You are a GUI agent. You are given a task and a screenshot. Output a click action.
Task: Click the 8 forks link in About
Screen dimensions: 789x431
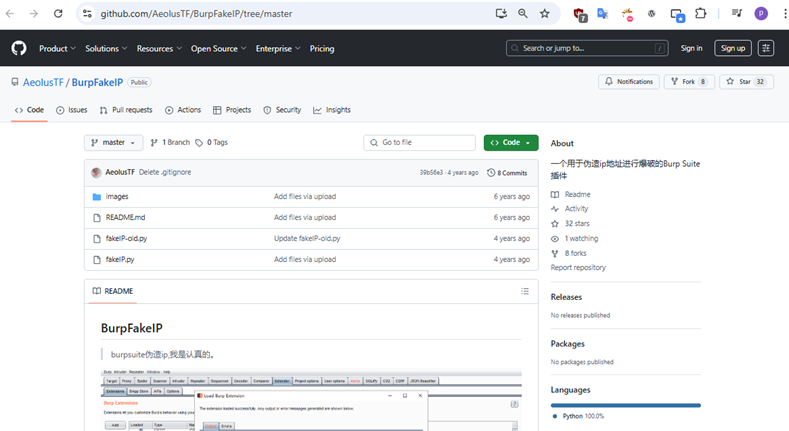569,253
